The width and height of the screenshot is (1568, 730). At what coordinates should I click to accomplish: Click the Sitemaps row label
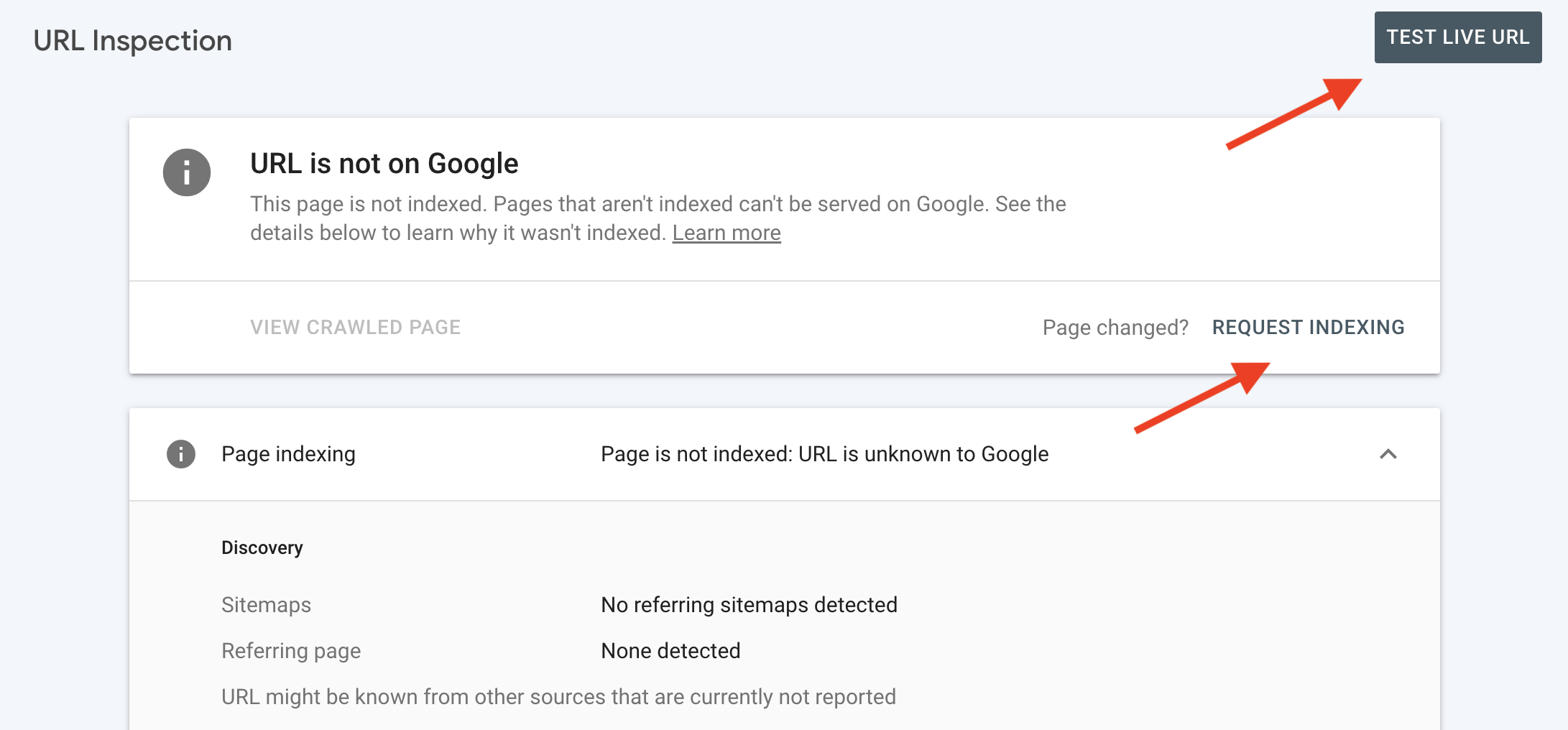click(266, 605)
